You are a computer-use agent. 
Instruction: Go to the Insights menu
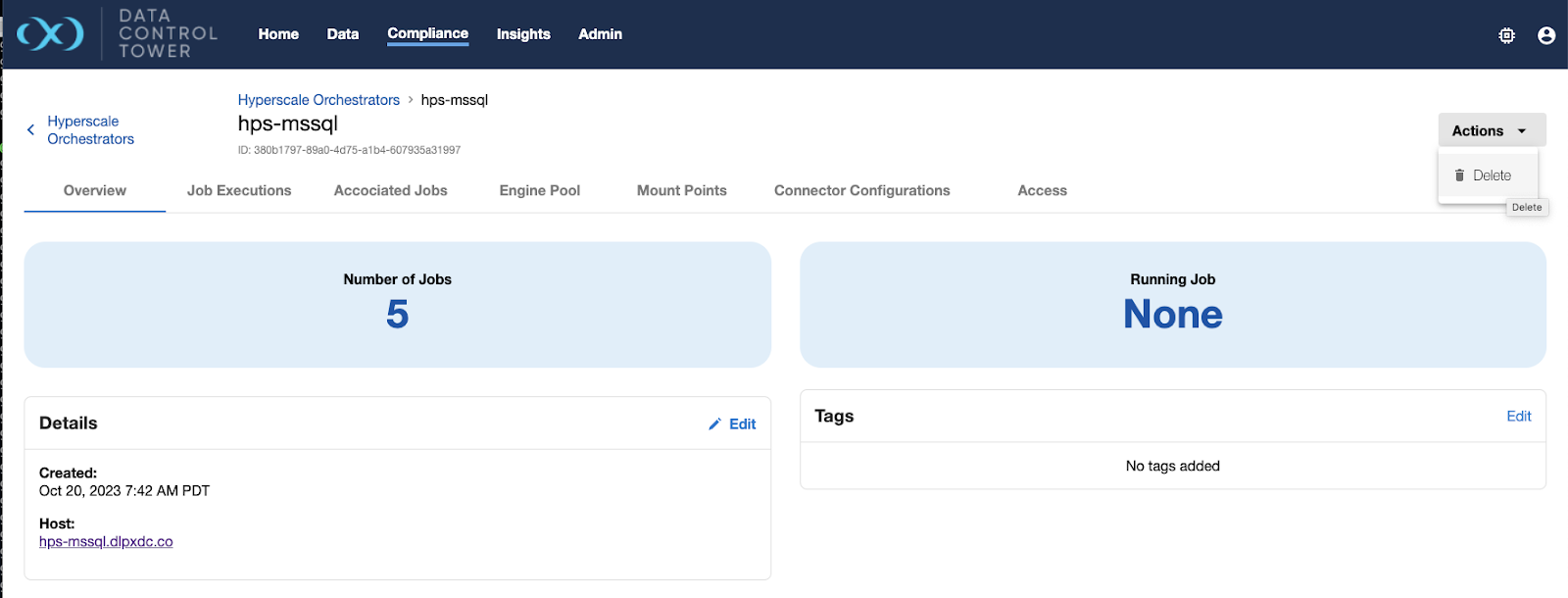(523, 34)
